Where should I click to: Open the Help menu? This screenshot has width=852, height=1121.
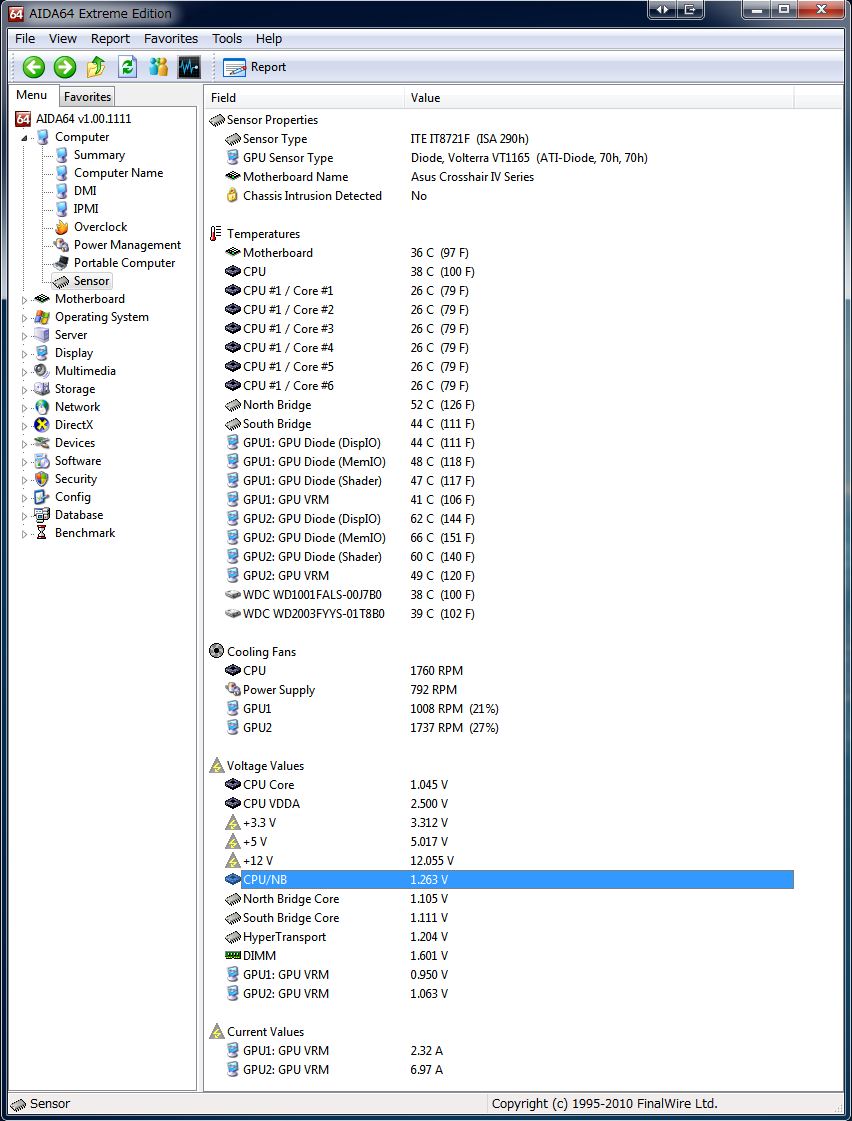pyautogui.click(x=269, y=39)
